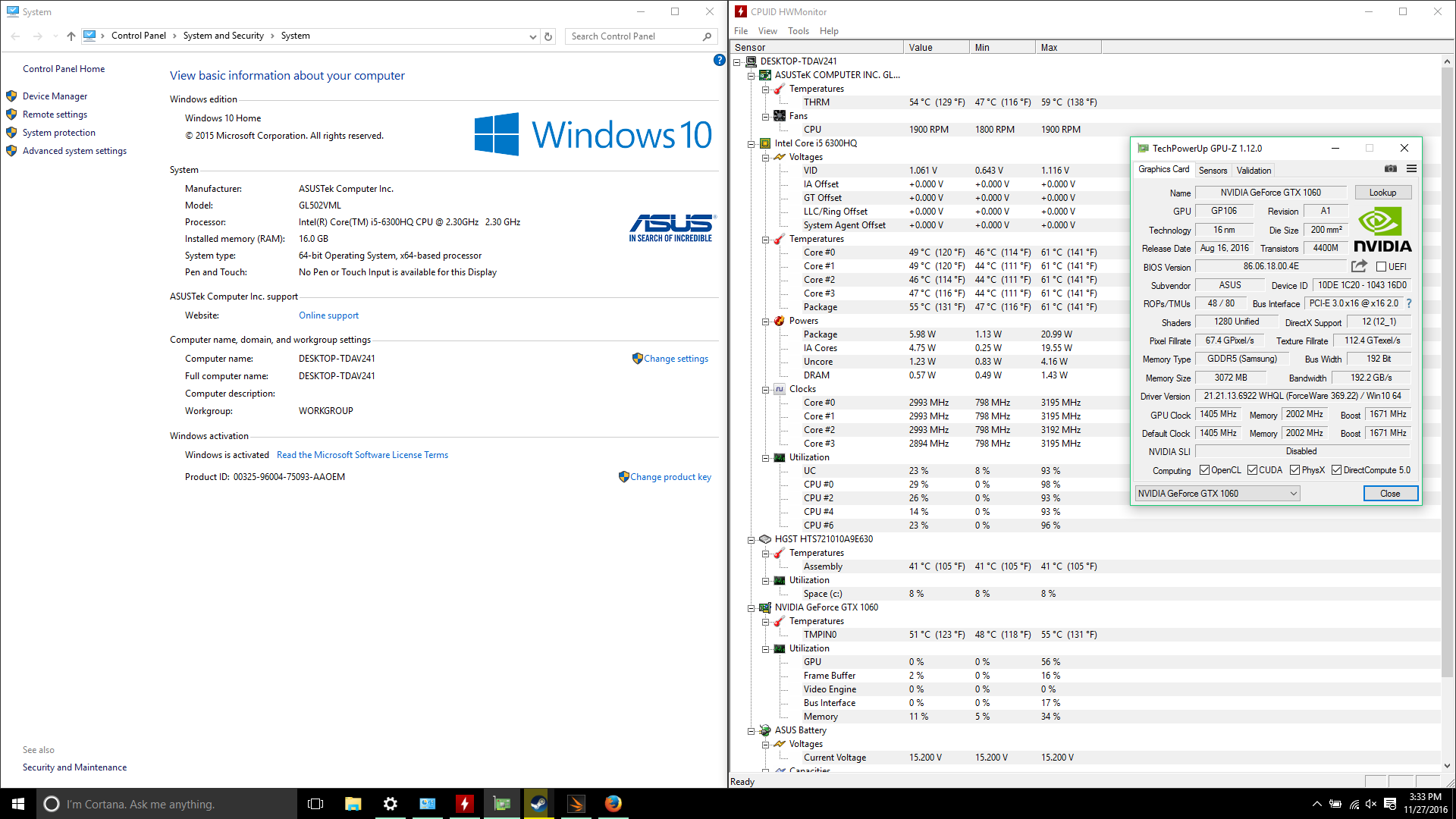The width and height of the screenshot is (1456, 819).
Task: Collapse the Intel Core i5 6300HQ node
Action: (751, 144)
